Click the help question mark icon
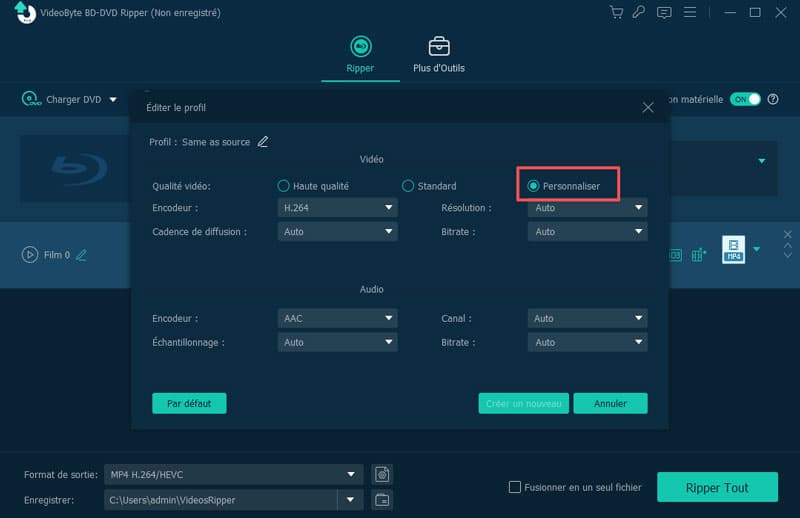This screenshot has height=518, width=800. [x=773, y=99]
